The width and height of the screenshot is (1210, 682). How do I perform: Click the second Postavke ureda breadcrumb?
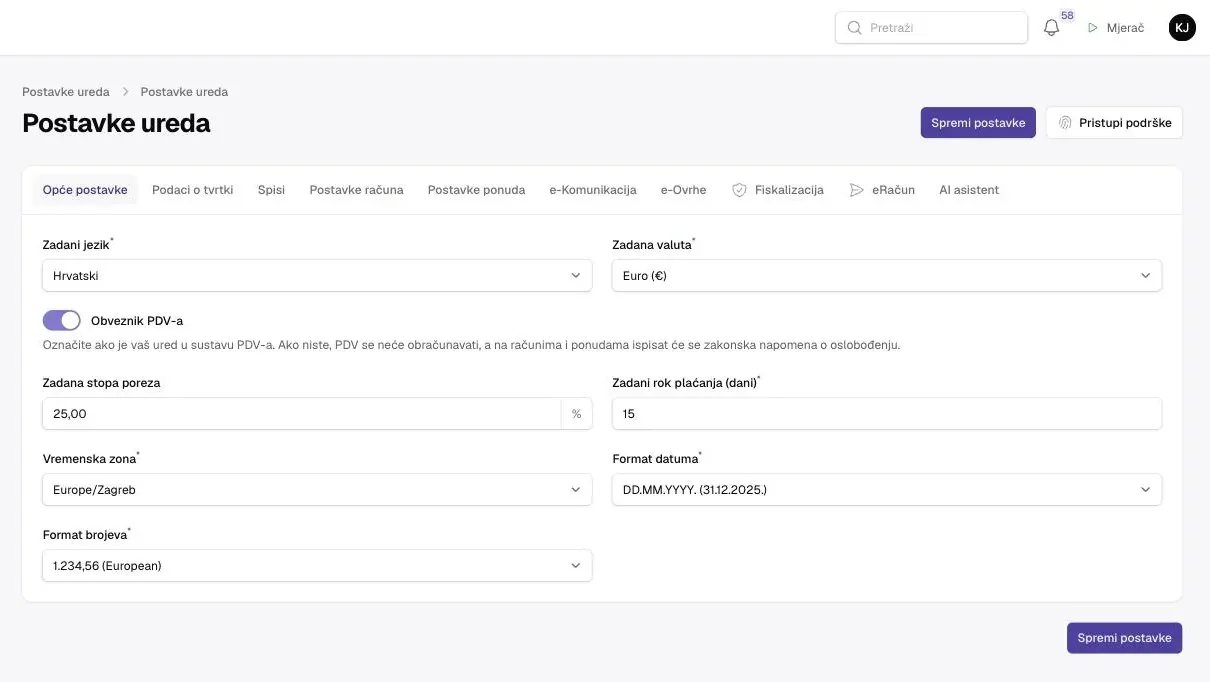(184, 92)
